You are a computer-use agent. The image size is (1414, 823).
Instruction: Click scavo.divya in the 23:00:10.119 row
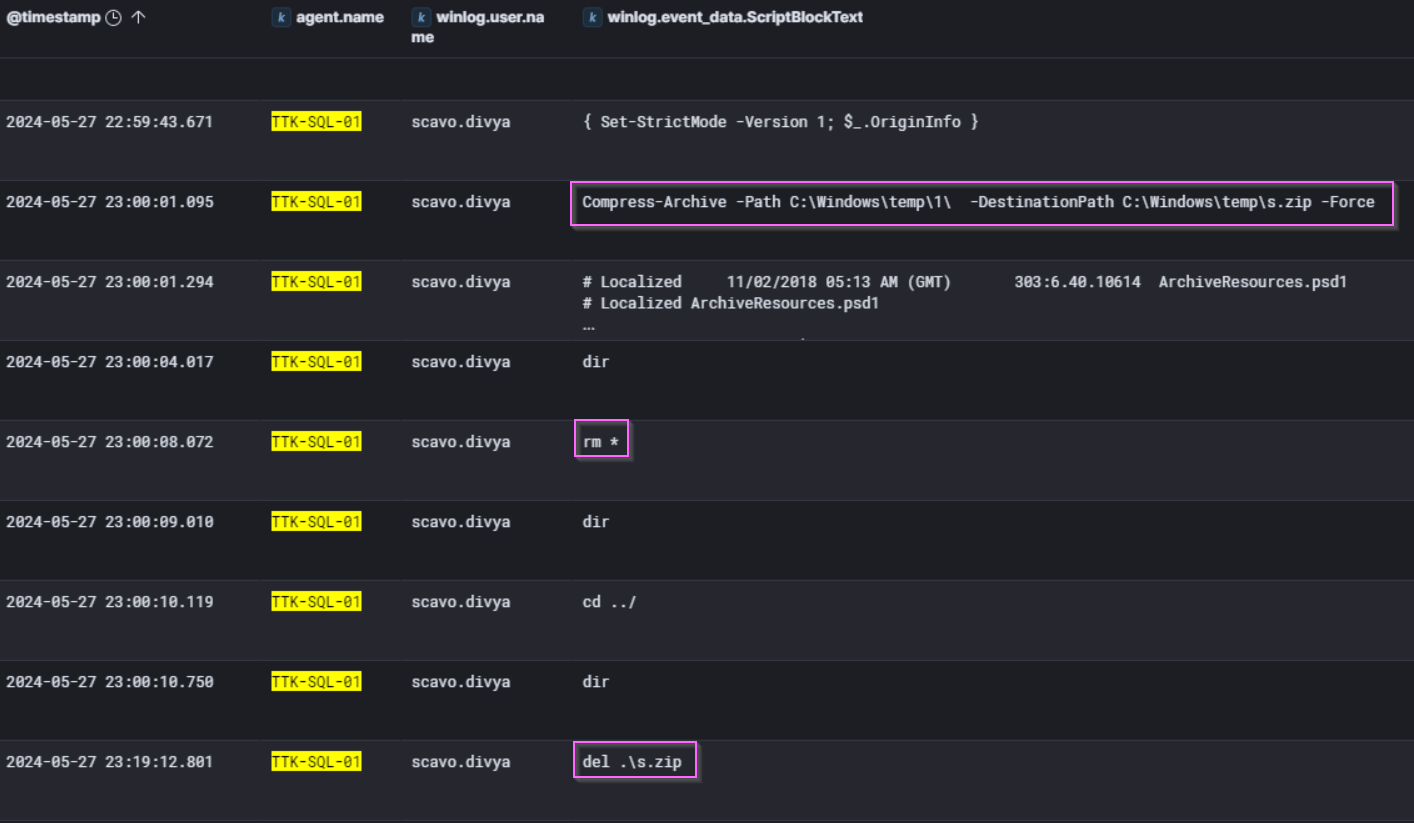tap(460, 602)
